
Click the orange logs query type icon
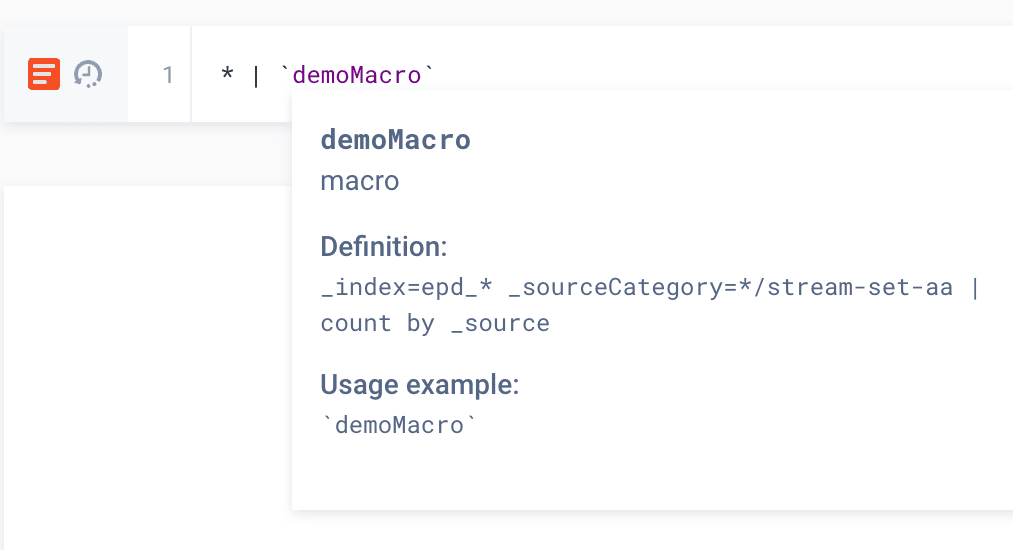coord(44,74)
